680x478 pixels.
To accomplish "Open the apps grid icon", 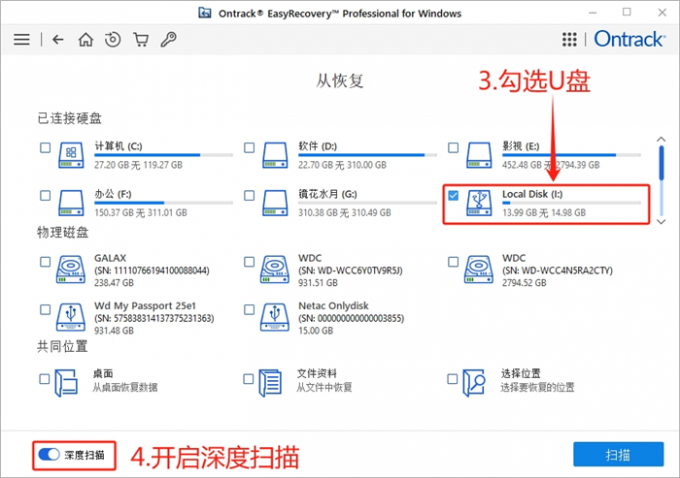I will 569,39.
